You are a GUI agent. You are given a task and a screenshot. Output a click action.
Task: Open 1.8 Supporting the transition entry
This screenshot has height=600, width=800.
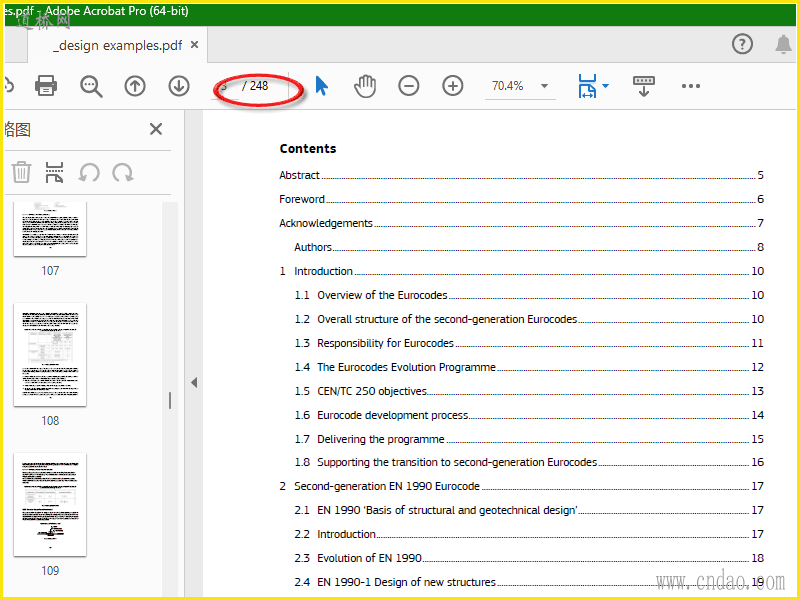click(x=529, y=462)
